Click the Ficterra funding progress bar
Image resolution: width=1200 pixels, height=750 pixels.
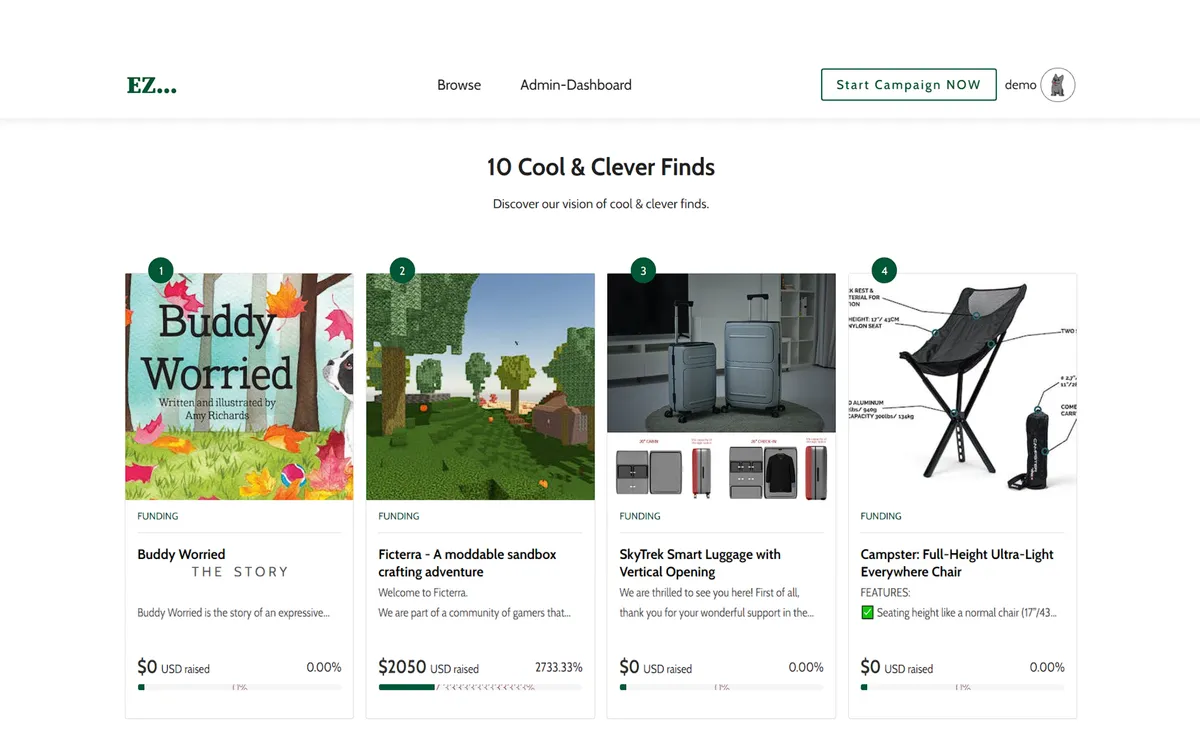(480, 687)
